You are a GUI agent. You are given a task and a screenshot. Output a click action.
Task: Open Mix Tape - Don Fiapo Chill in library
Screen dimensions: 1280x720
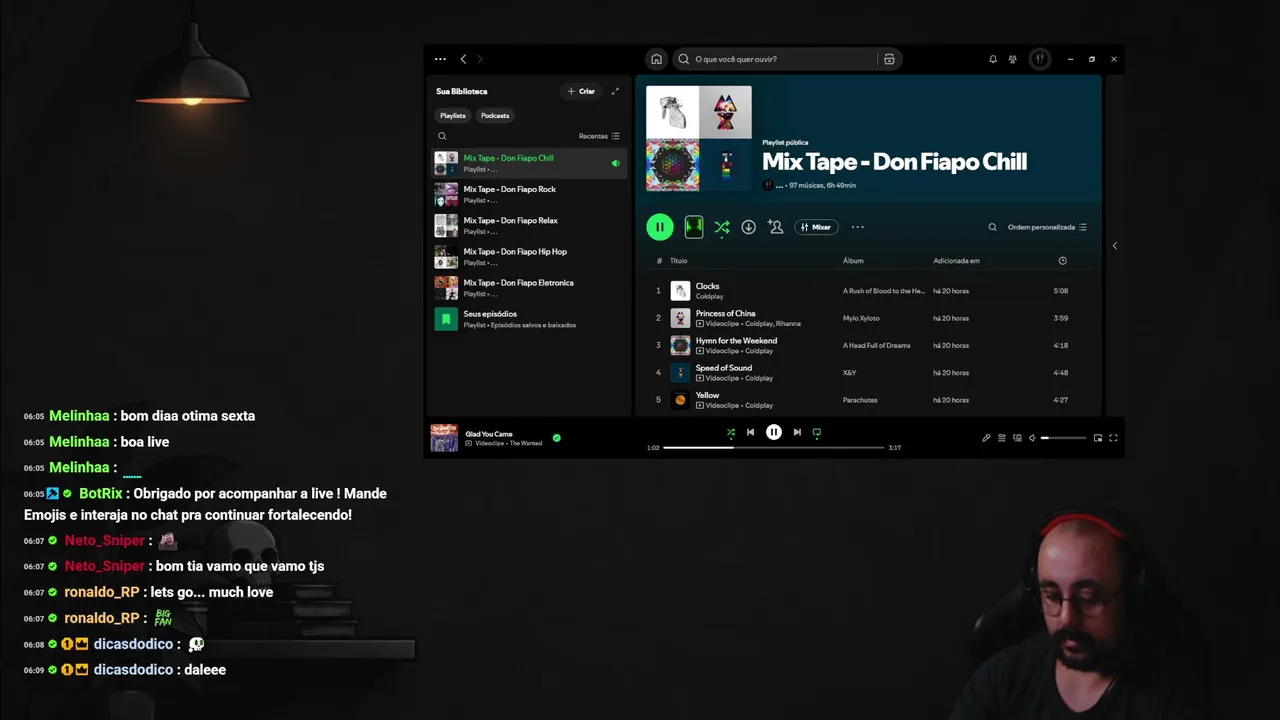pos(529,163)
